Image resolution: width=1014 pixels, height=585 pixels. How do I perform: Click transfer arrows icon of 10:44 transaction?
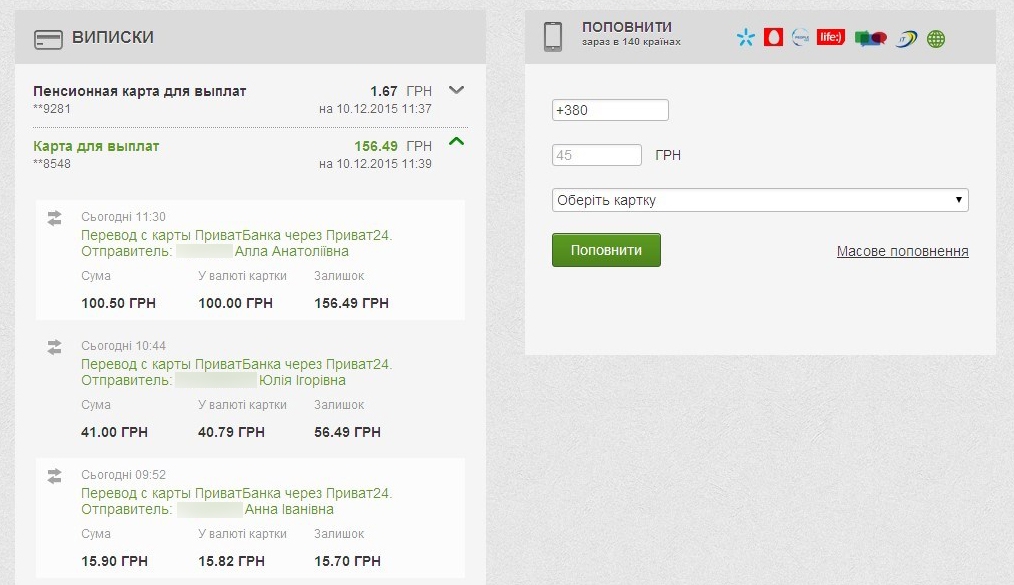(55, 347)
